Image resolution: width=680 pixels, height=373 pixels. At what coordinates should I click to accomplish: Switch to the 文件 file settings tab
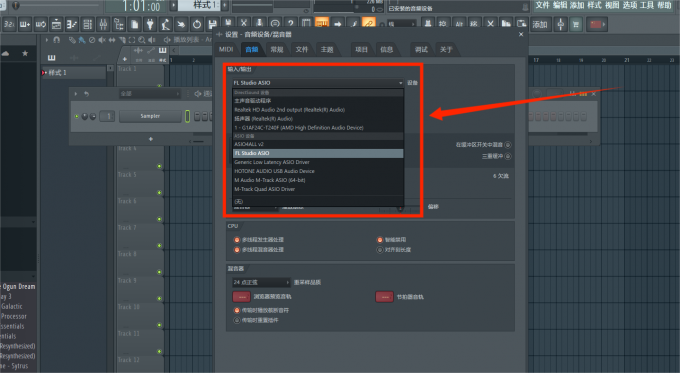(x=302, y=49)
